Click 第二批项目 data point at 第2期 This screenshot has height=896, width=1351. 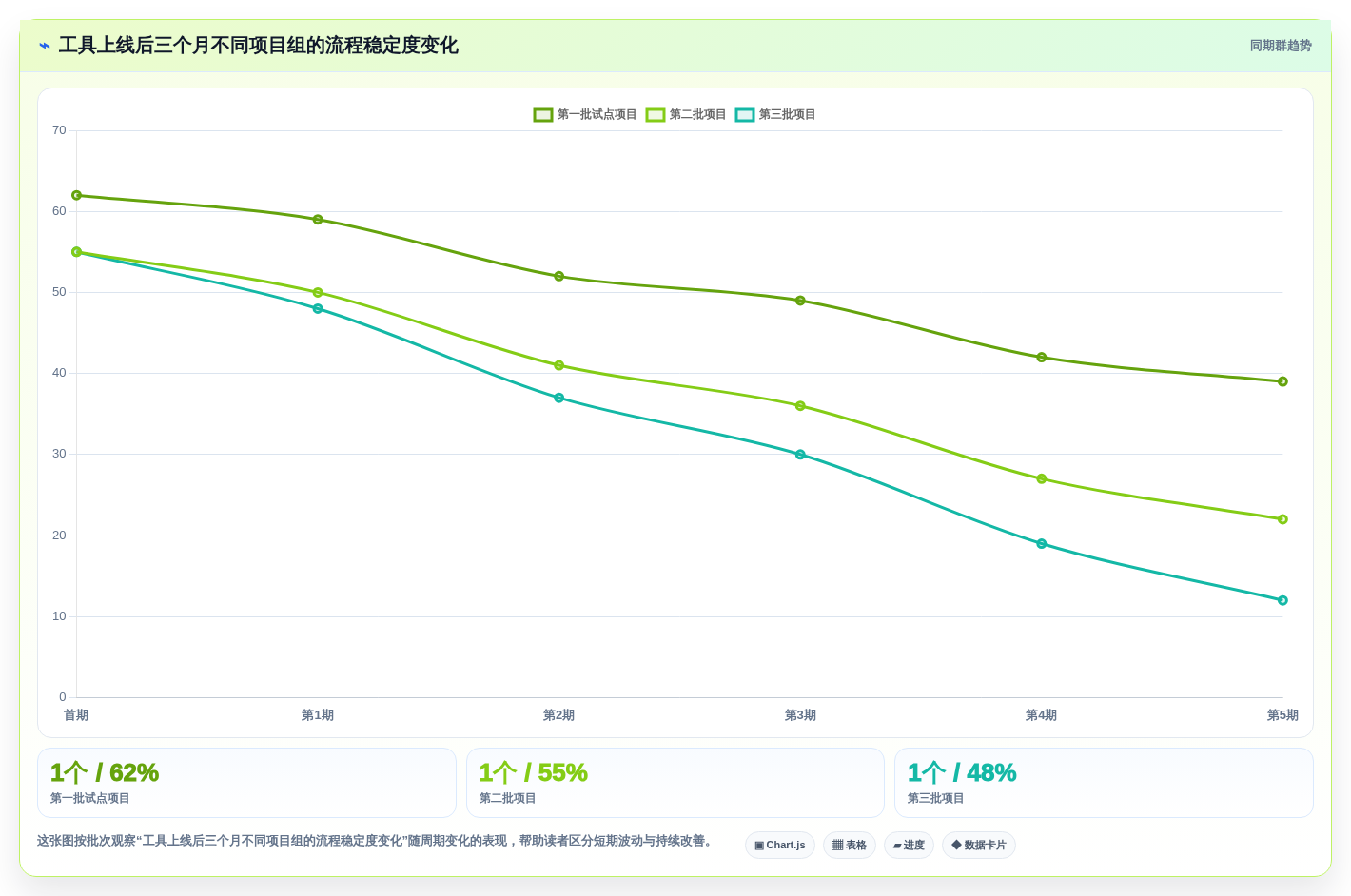point(559,365)
